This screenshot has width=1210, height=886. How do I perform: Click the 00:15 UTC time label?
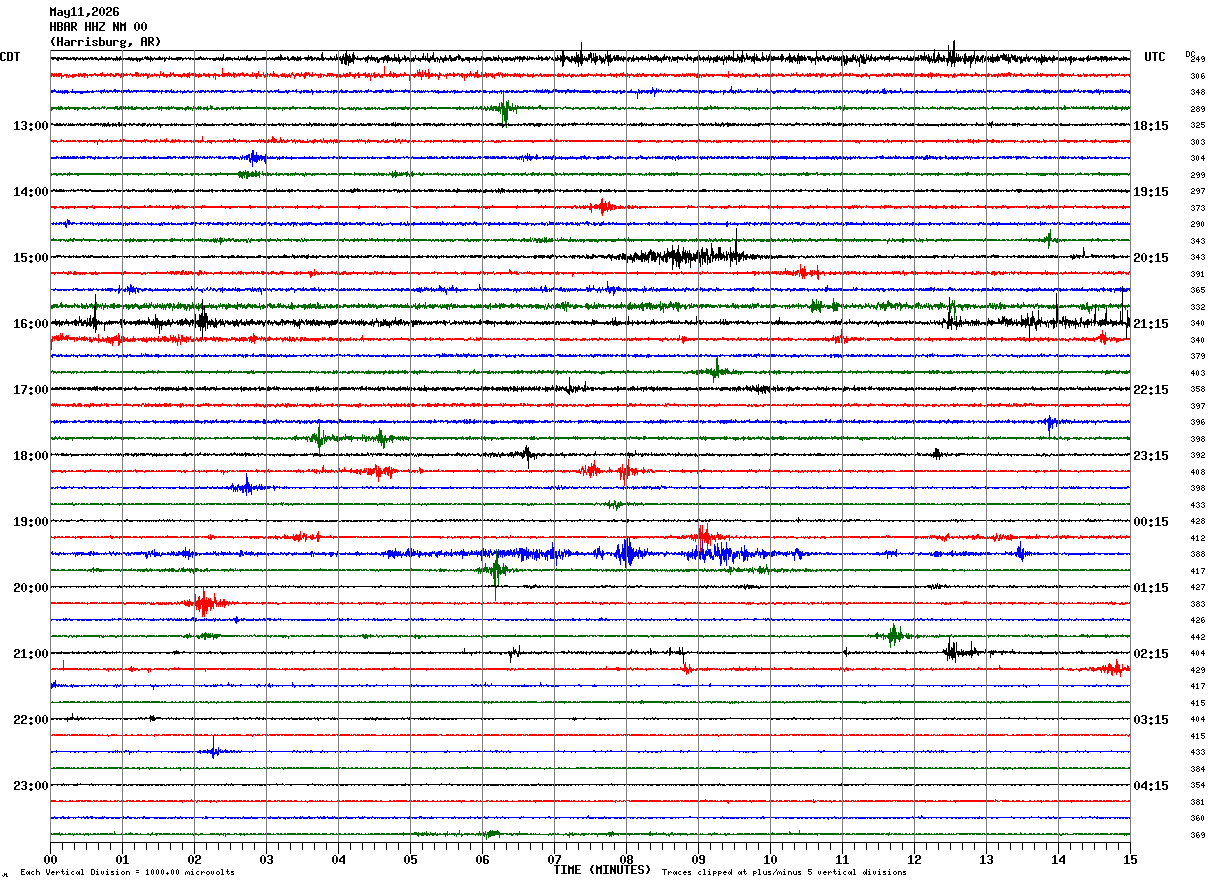[1151, 522]
